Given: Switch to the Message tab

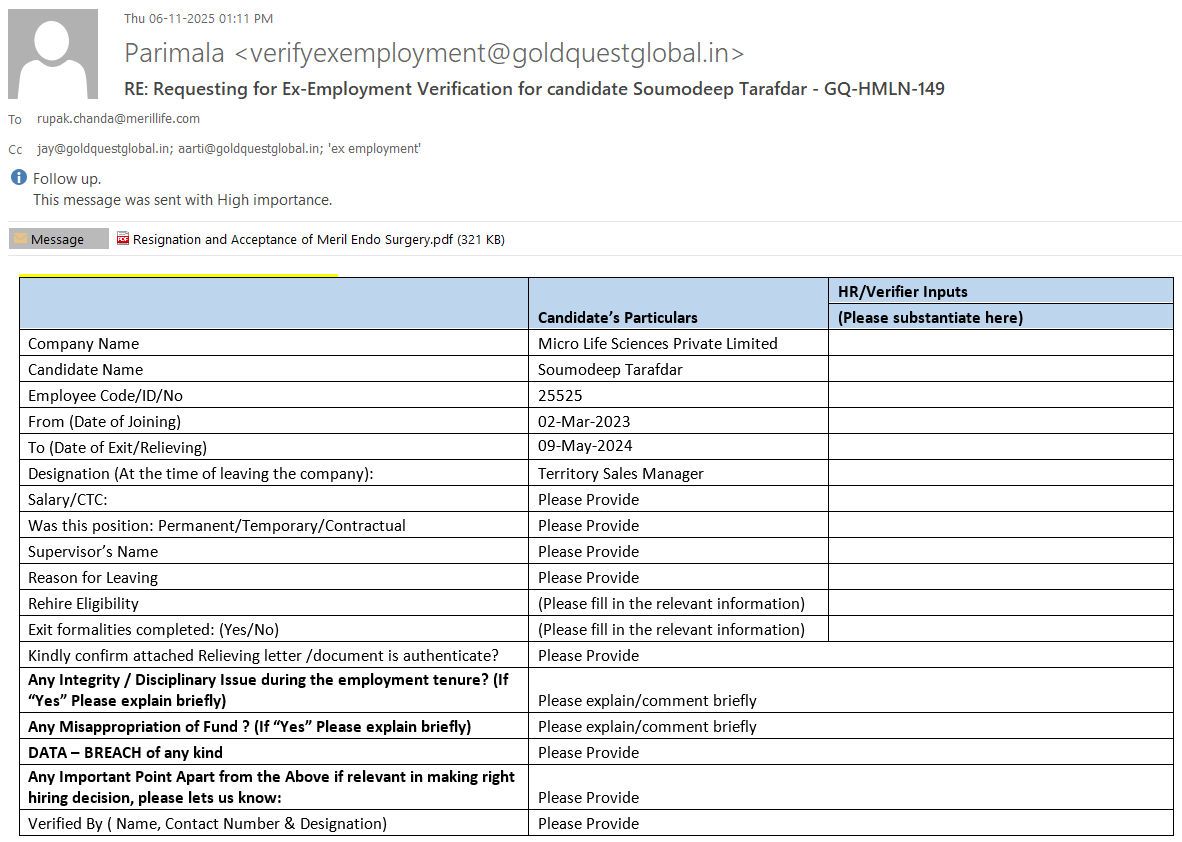Looking at the screenshot, I should coord(58,239).
